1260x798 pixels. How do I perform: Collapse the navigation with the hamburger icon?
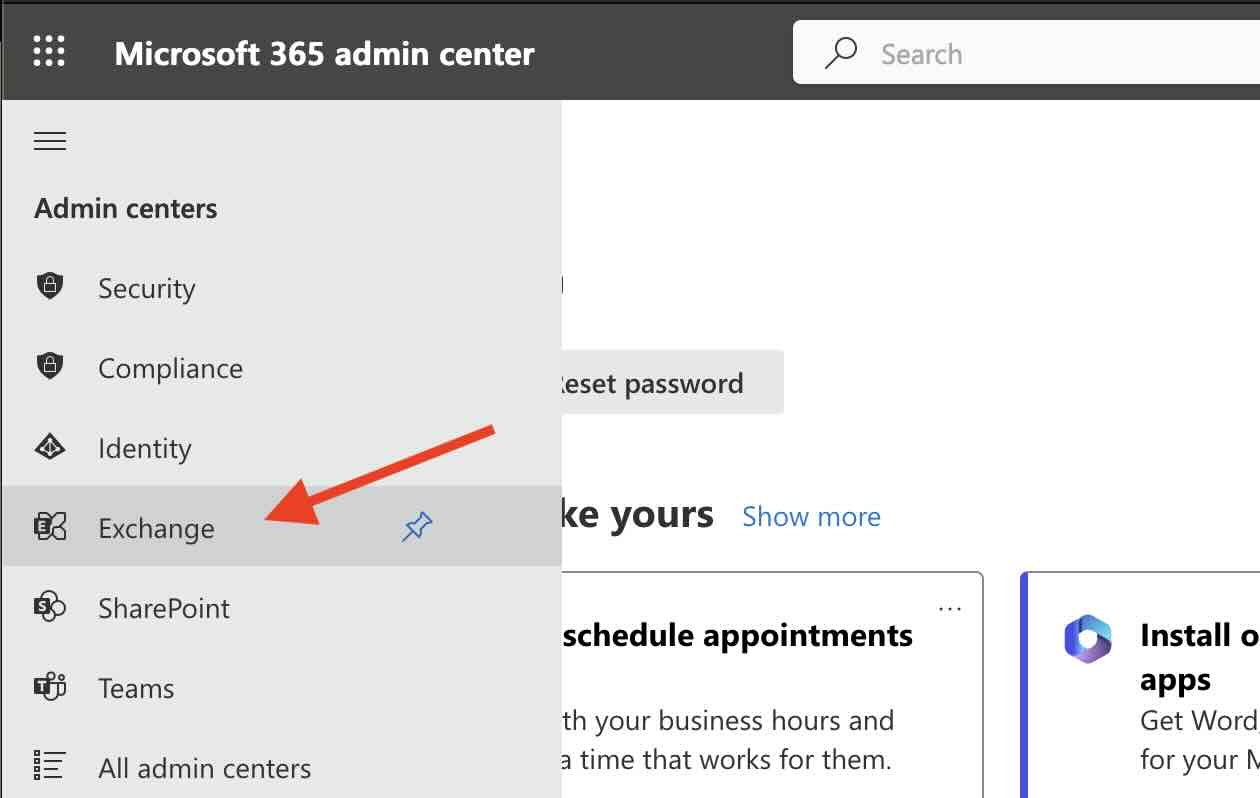[x=50, y=141]
